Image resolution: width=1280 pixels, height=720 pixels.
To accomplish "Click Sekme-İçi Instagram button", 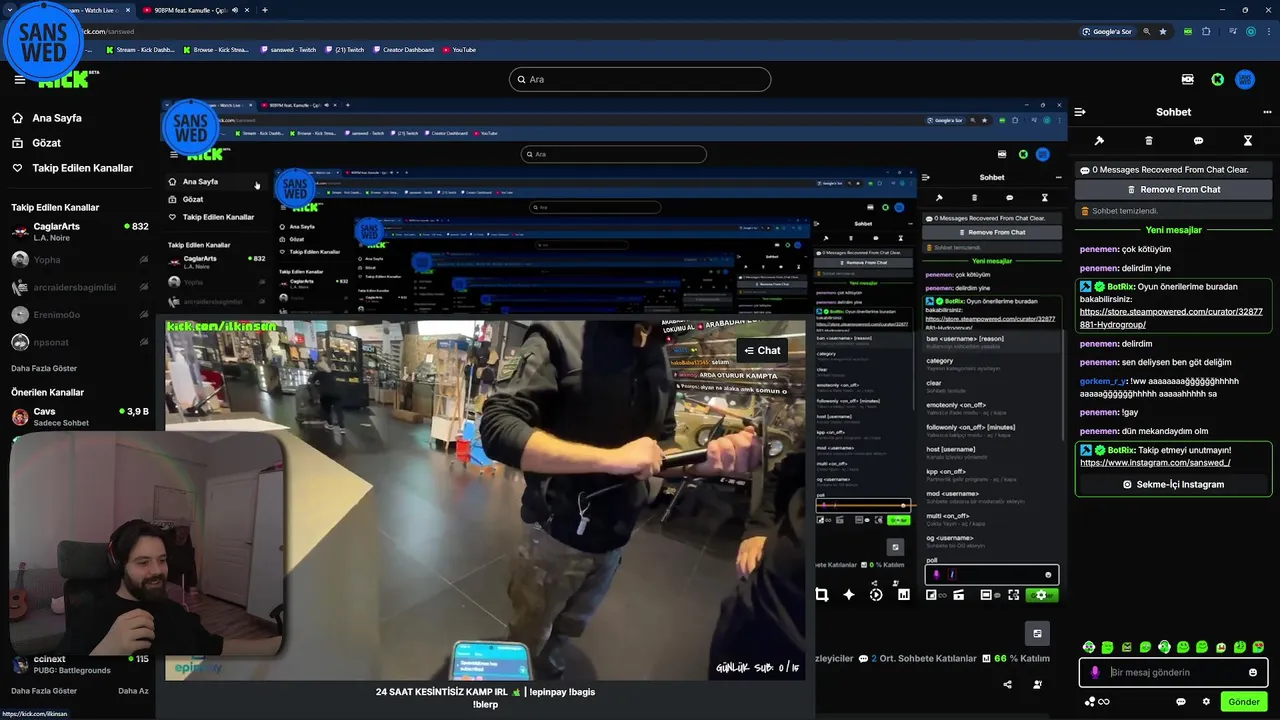I will (x=1174, y=484).
